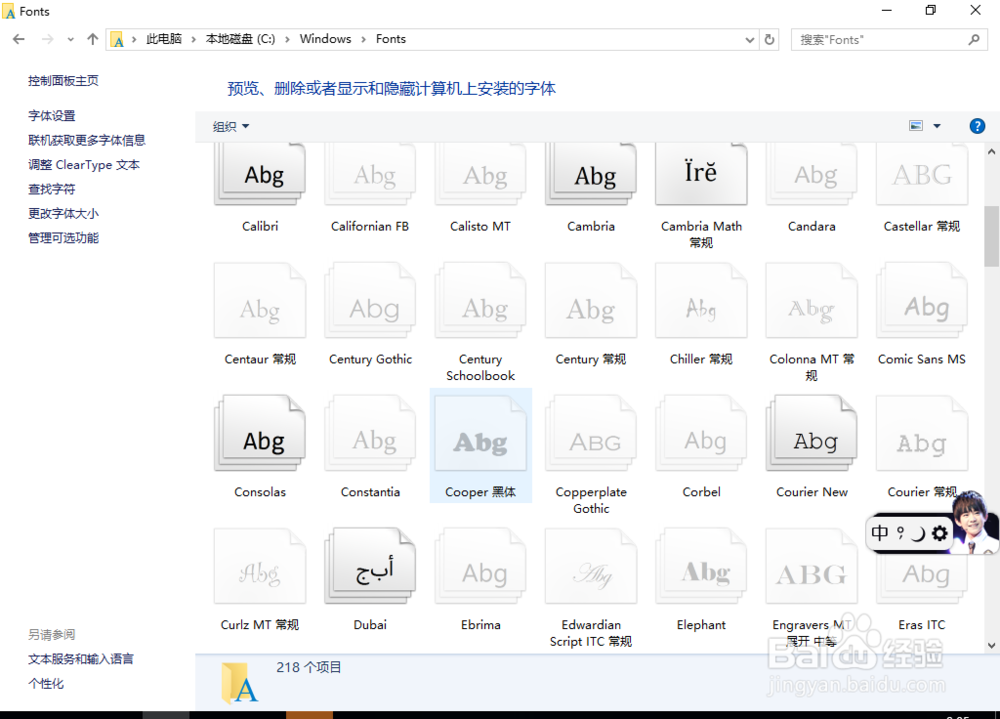This screenshot has height=719, width=1000.
Task: Click the refresh button beside address bar
Action: click(x=769, y=40)
